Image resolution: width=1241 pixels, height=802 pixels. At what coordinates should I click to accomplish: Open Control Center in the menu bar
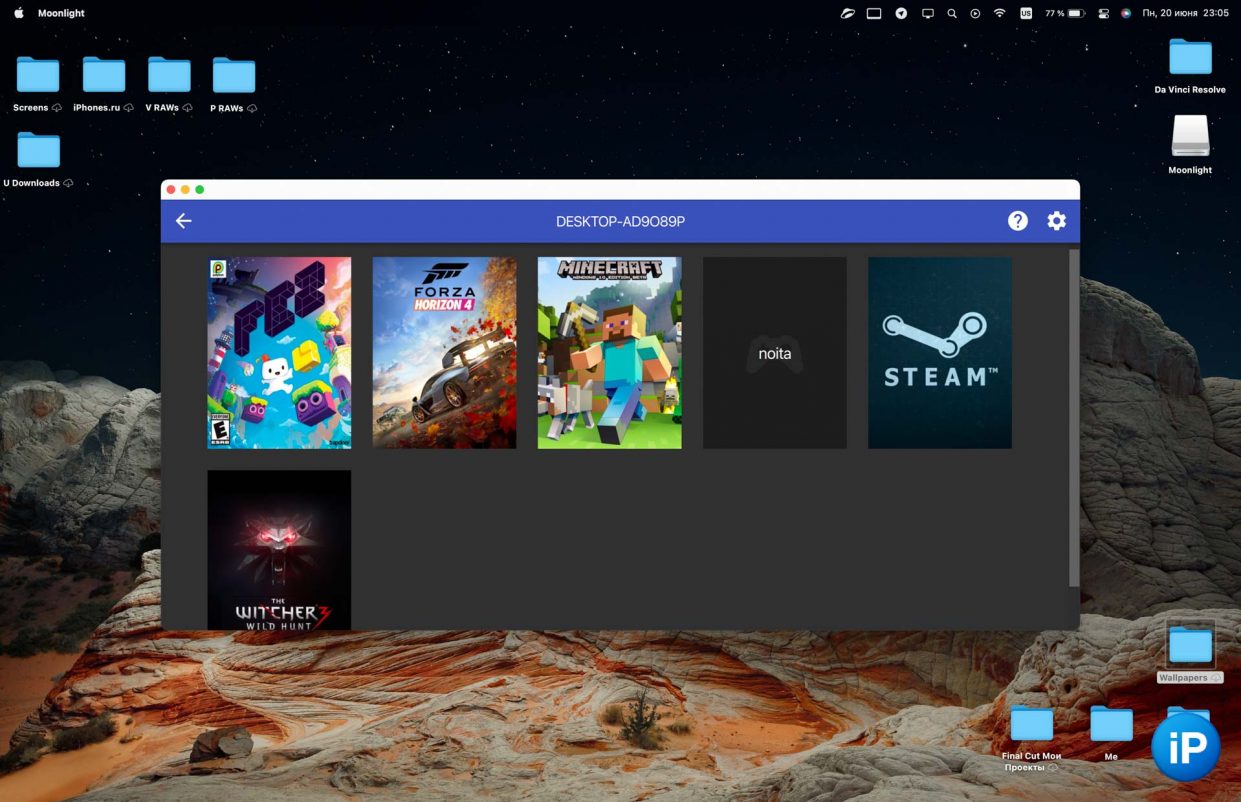1104,13
